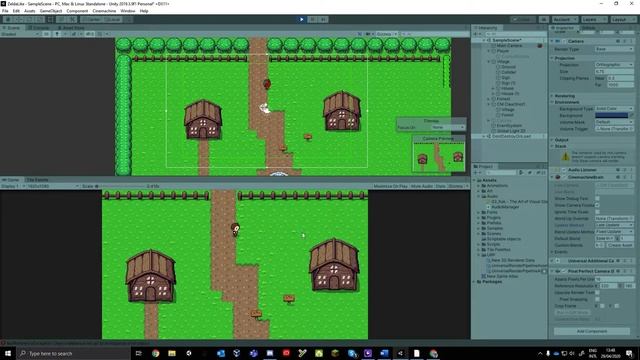
Task: Toggle the Center pivot mode button
Action: pos(91,19)
